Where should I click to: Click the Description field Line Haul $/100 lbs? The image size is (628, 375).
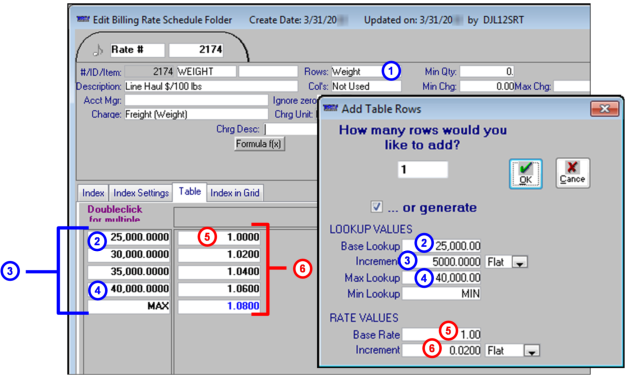coord(211,86)
